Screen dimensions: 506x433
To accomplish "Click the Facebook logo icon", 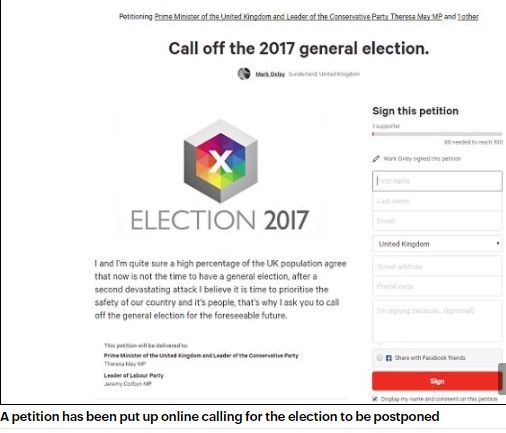I will tap(389, 358).
